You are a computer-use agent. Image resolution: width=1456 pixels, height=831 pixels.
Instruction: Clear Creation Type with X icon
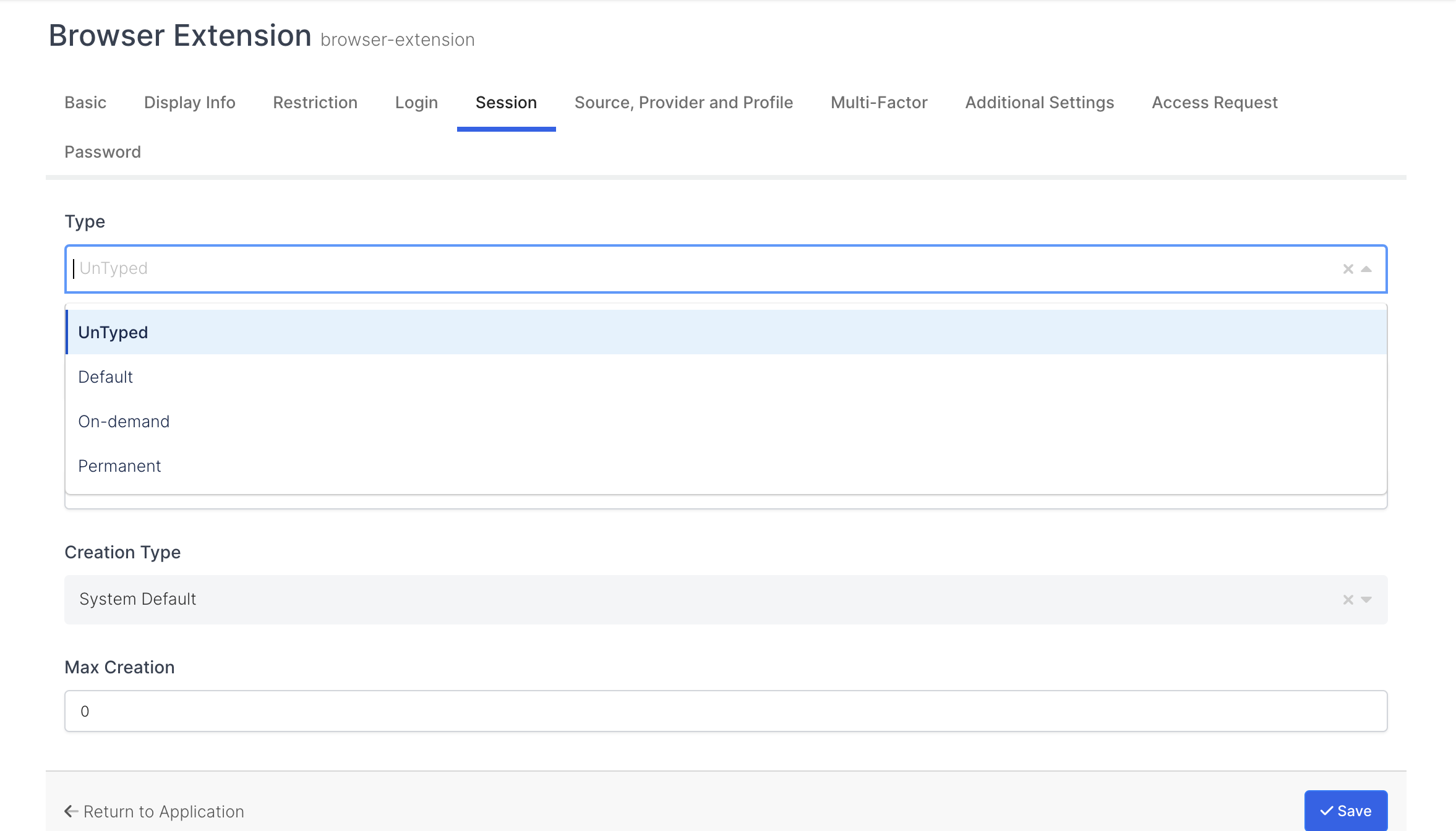pos(1348,600)
